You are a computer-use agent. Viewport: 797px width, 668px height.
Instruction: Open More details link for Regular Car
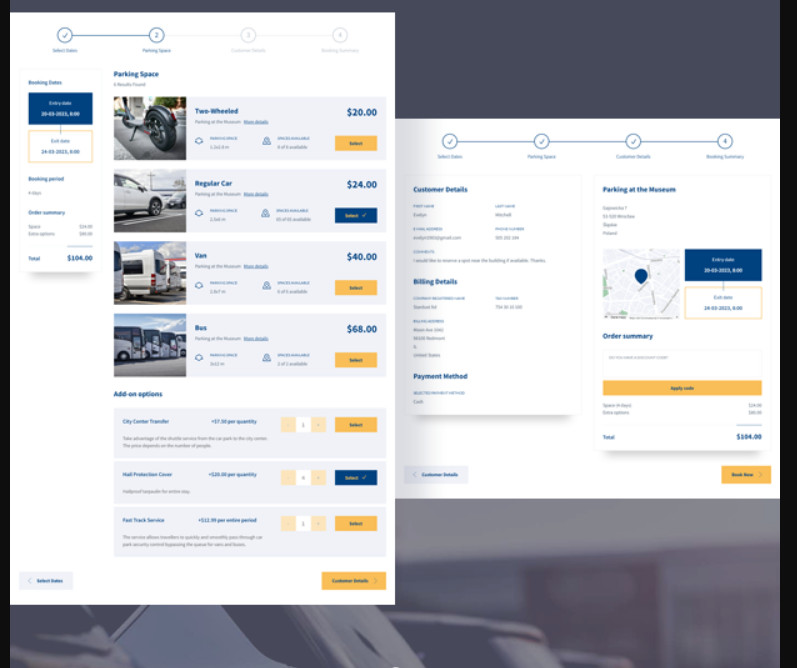(256, 194)
